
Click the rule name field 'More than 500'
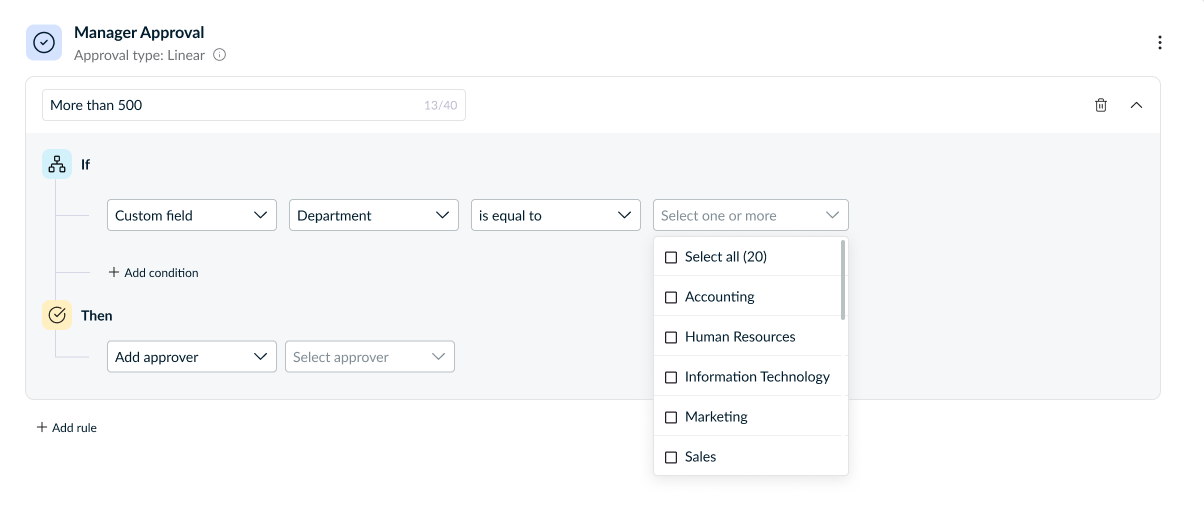(x=230, y=105)
